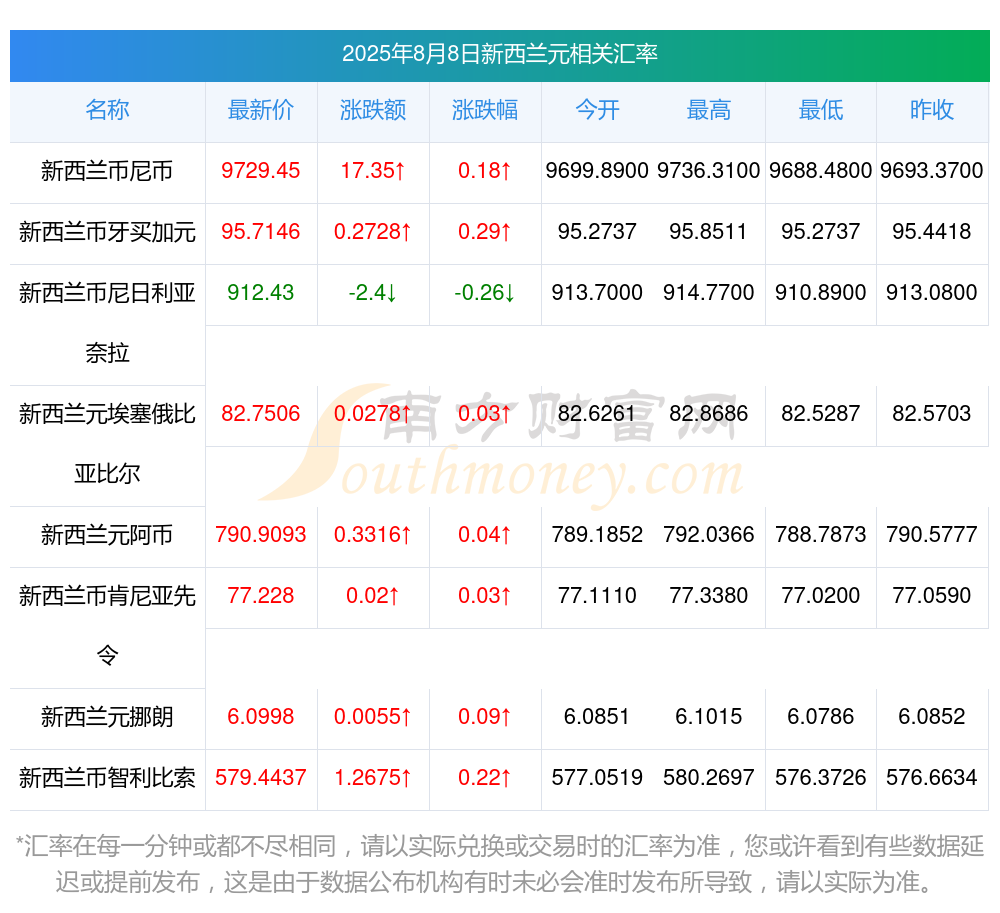1000x913 pixels.
Task: Click previous close 77.0590
Action: click(x=932, y=595)
